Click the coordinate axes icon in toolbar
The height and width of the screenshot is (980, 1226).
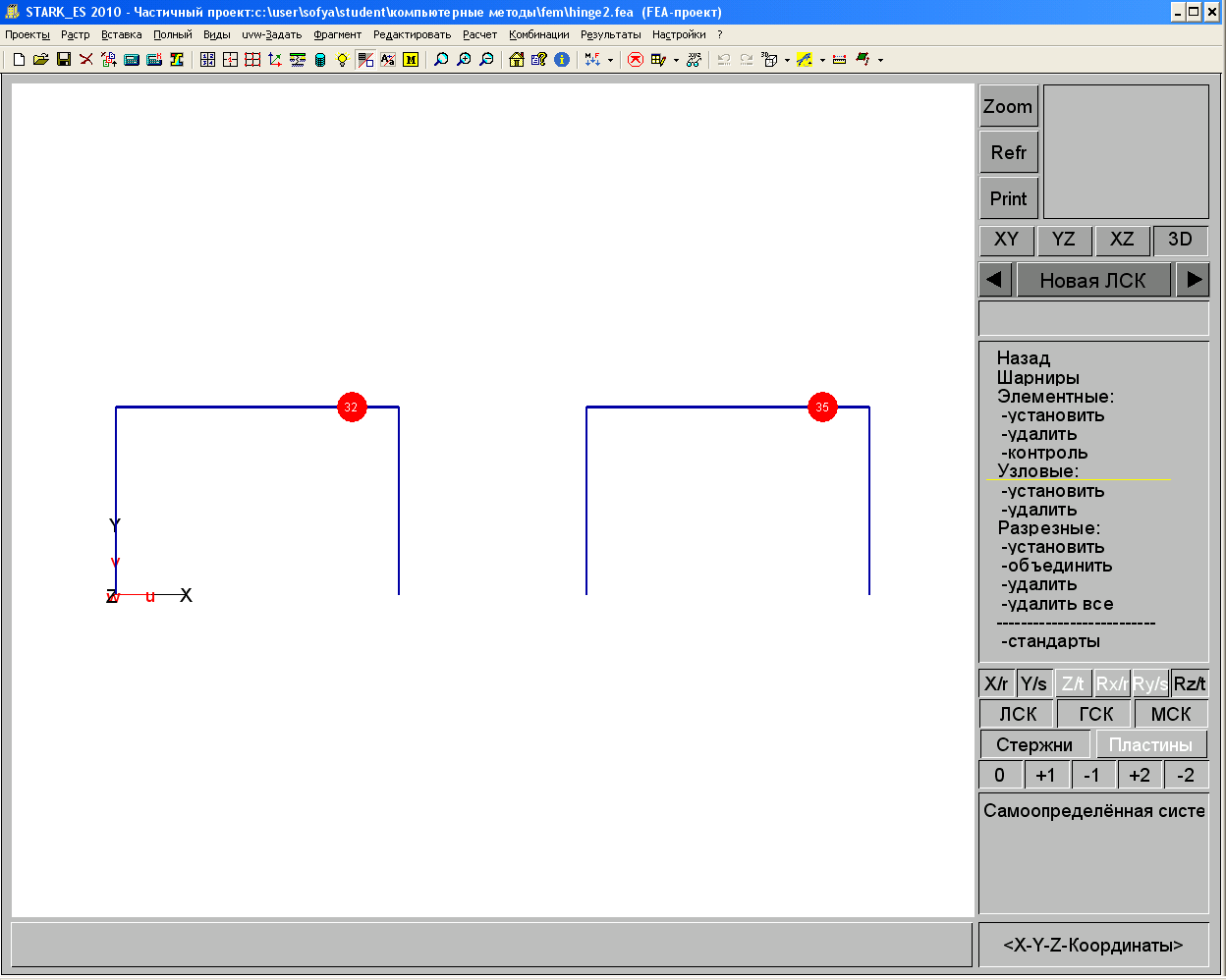coord(275,60)
